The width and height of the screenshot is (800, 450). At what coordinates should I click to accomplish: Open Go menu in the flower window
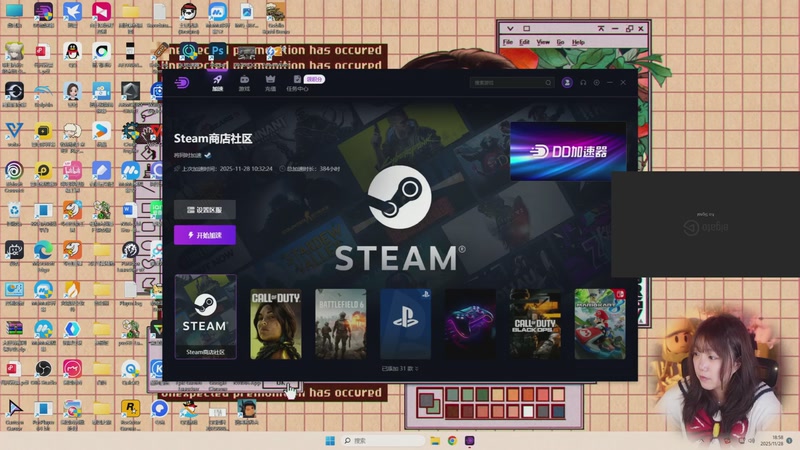pyautogui.click(x=560, y=42)
